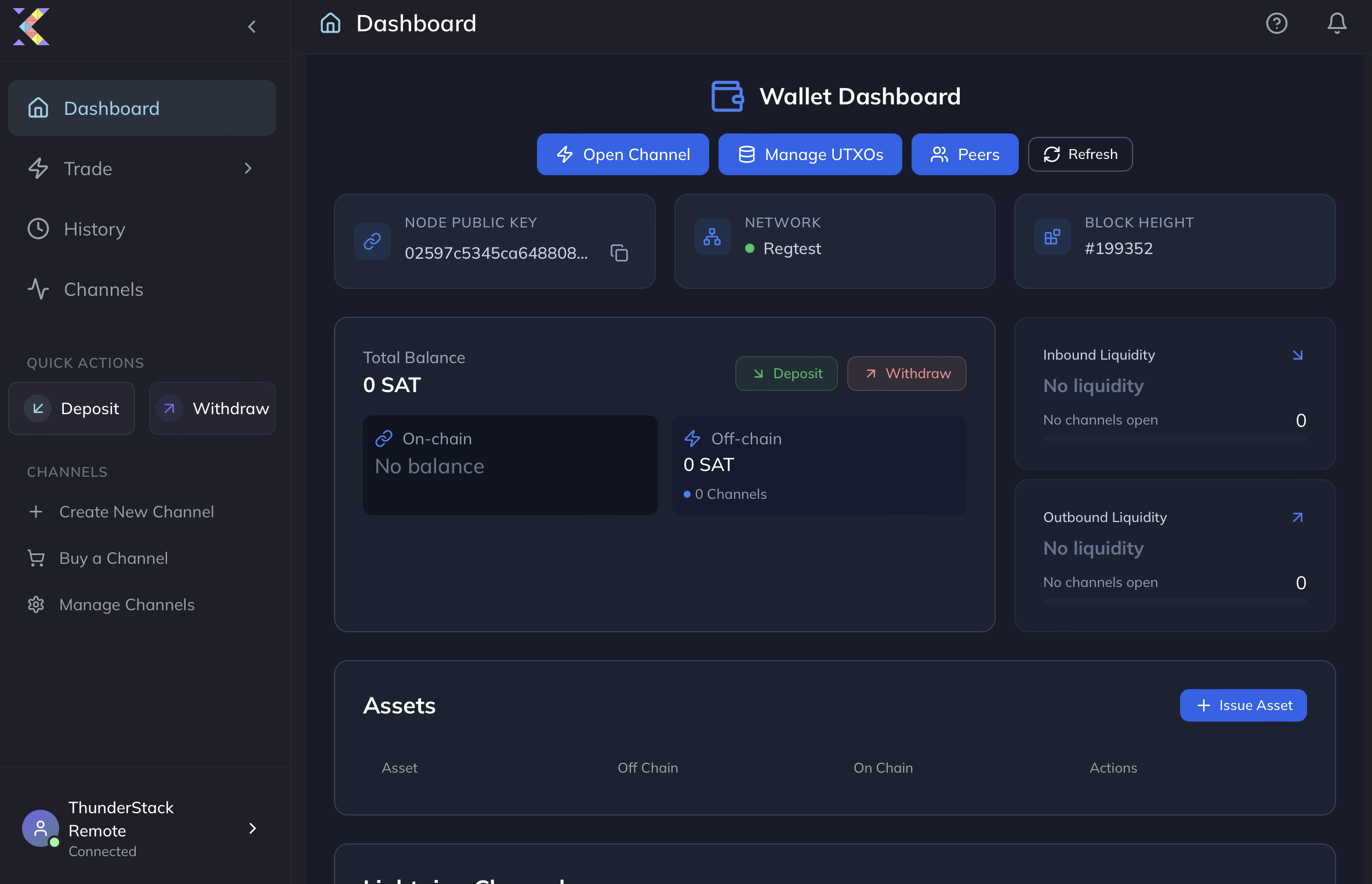
Task: Click Withdraw in Quick Actions
Action: [x=212, y=408]
